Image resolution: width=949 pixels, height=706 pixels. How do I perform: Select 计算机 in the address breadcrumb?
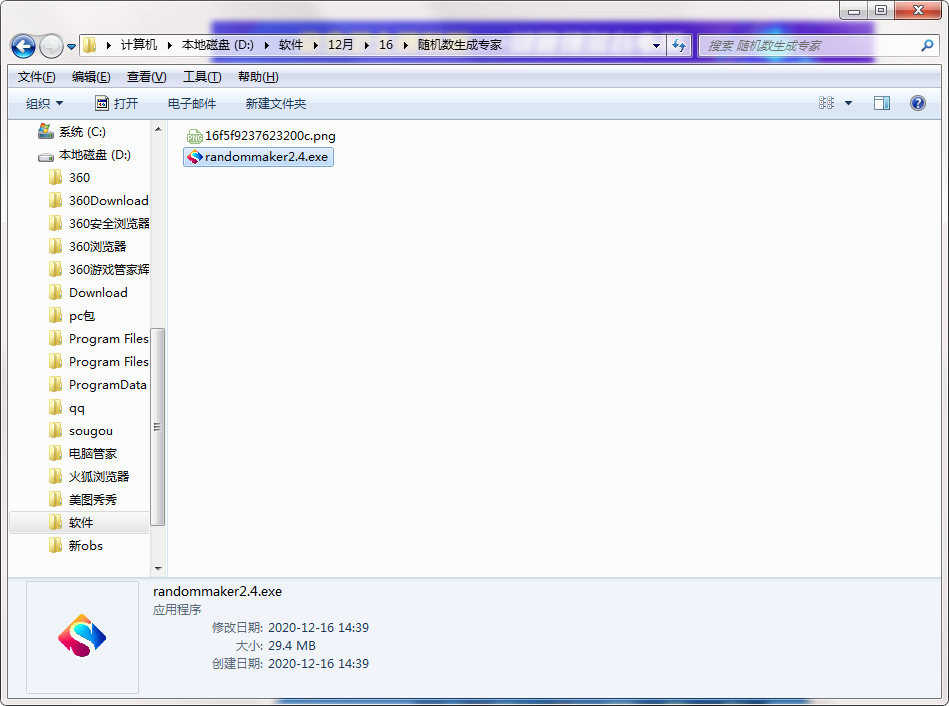click(139, 45)
